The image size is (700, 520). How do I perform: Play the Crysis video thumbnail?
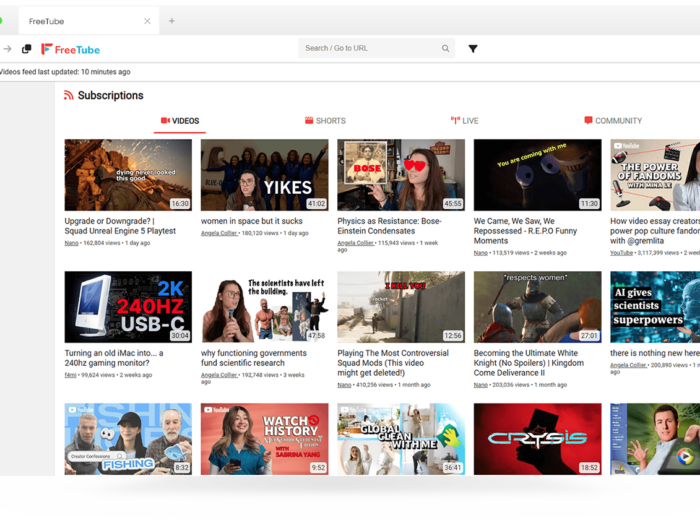pyautogui.click(x=537, y=438)
